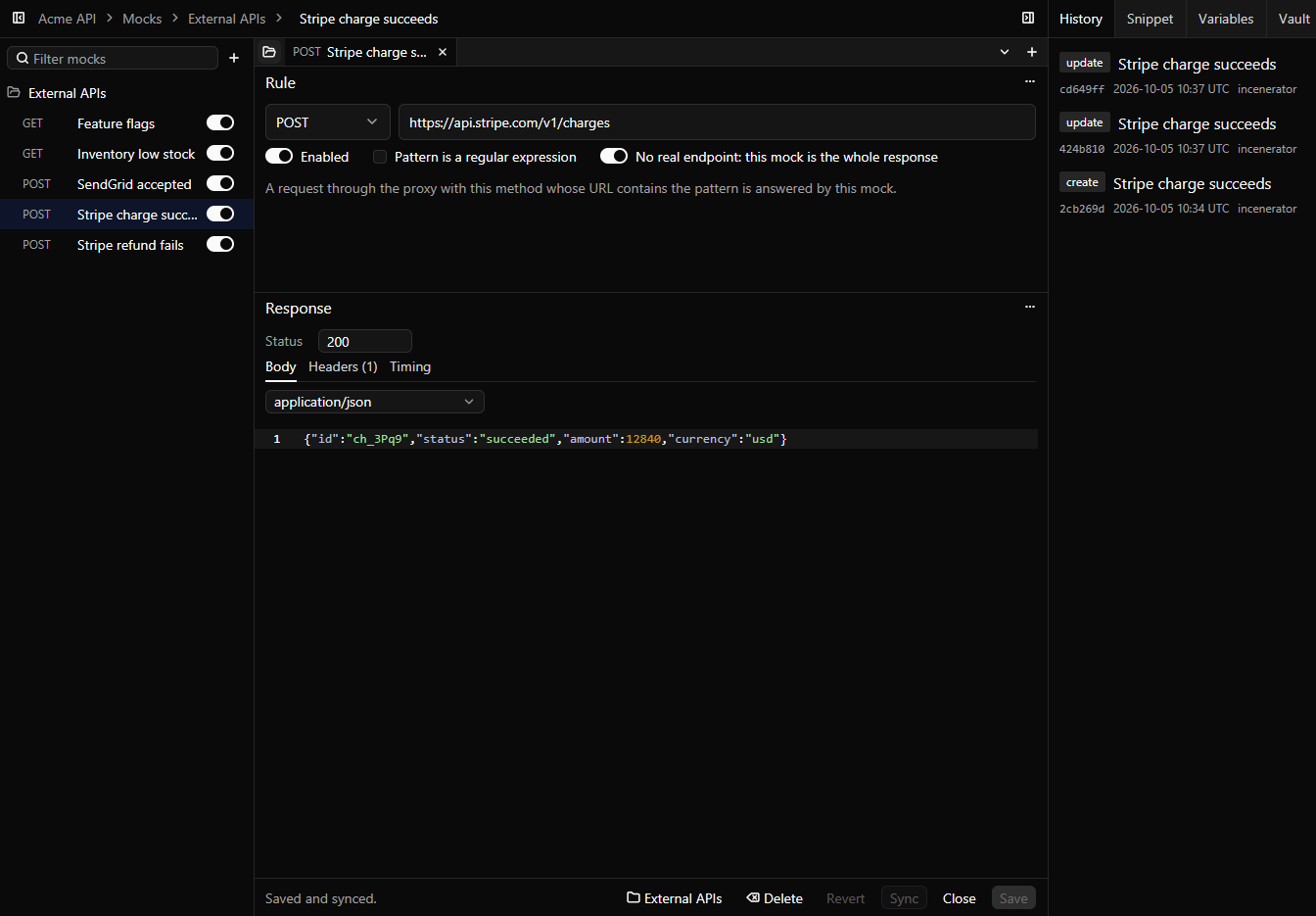
Task: Open tab list chevron in tab bar
Action: pyautogui.click(x=1005, y=52)
